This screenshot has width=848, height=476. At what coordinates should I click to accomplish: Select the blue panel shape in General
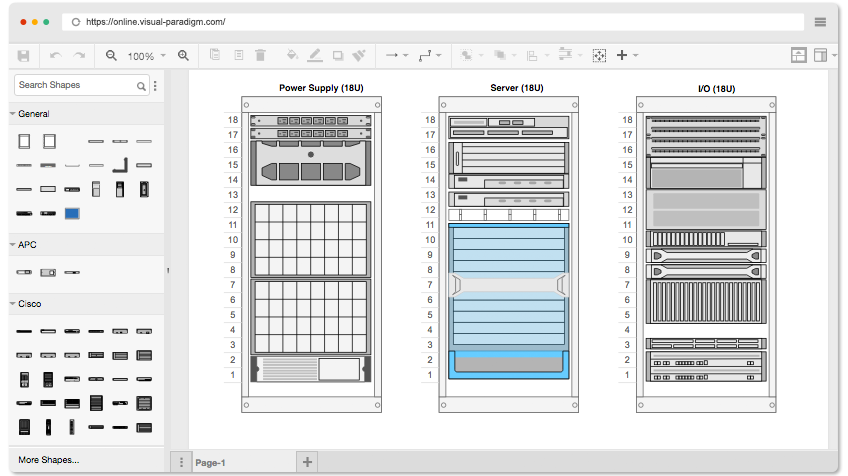point(72,214)
